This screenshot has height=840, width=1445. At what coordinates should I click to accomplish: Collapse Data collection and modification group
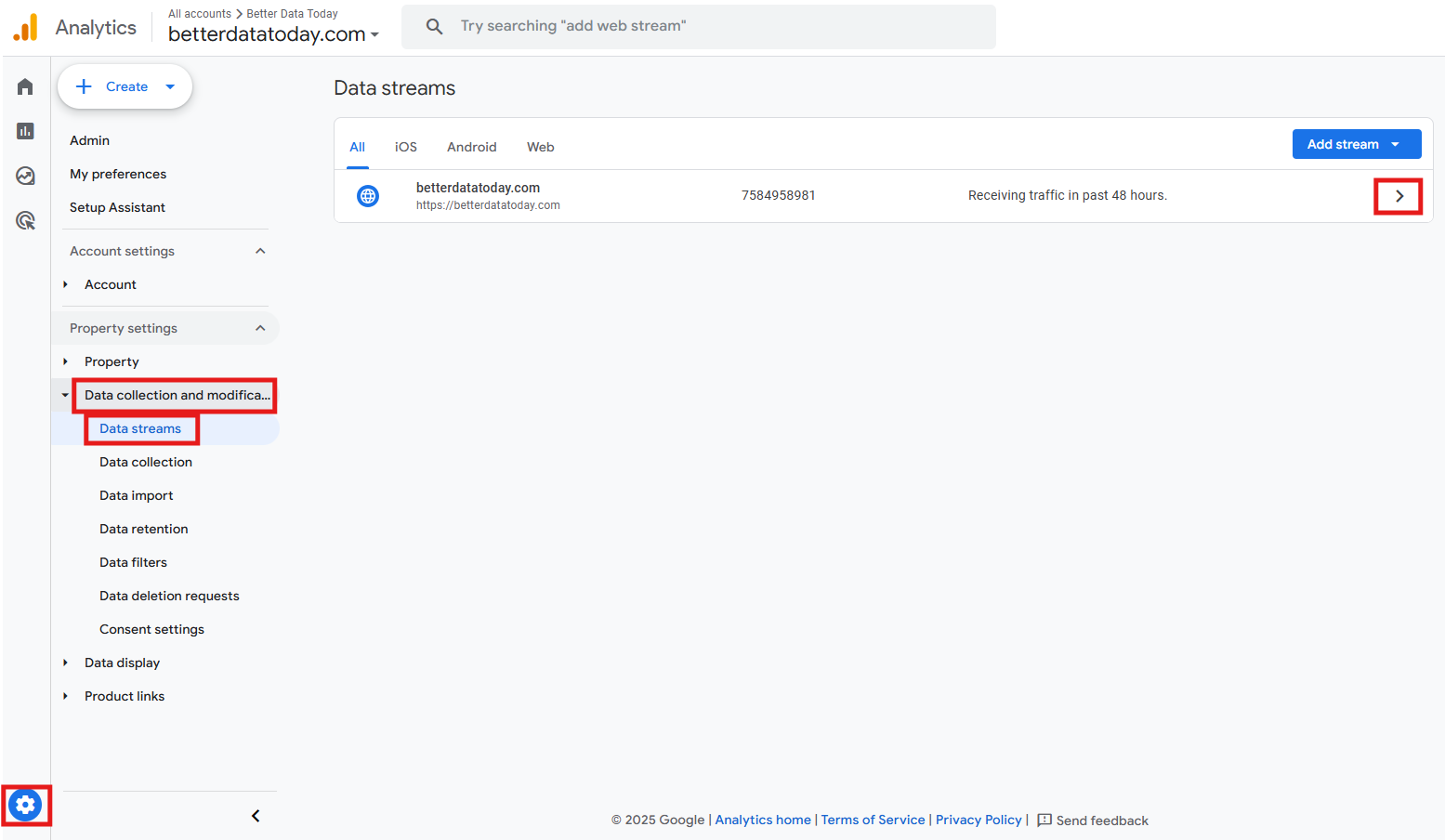65,395
